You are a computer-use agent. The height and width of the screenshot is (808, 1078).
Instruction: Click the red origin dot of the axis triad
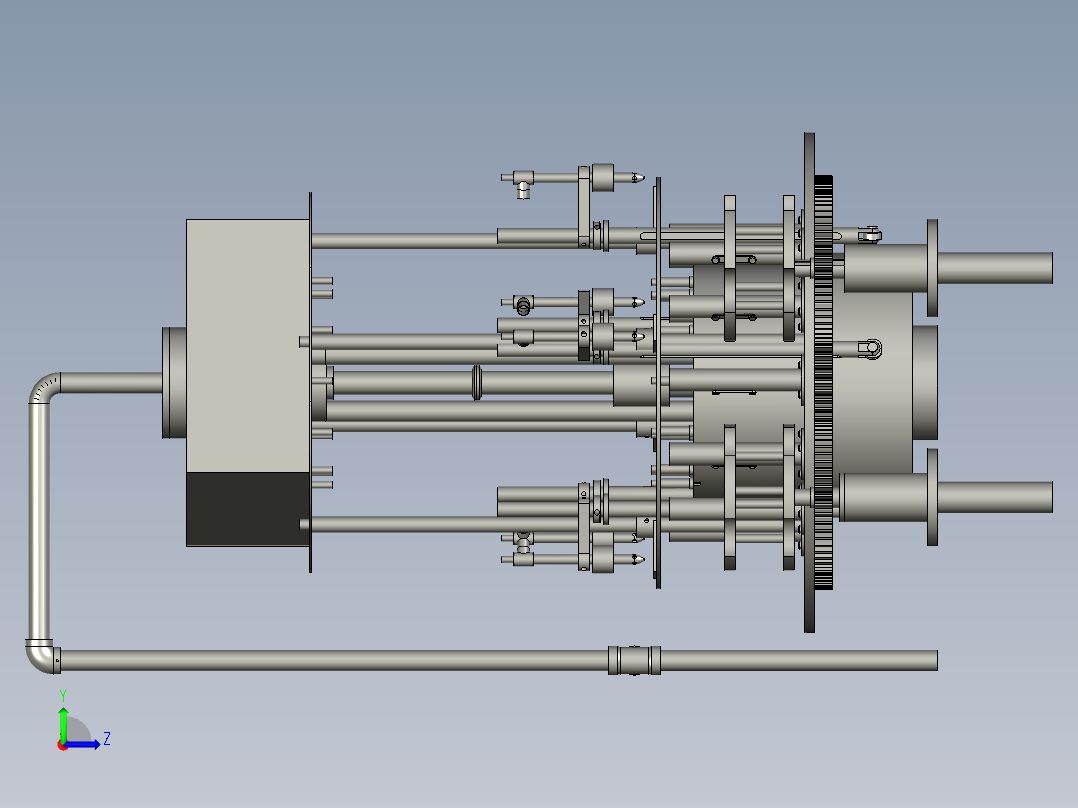pyautogui.click(x=62, y=746)
